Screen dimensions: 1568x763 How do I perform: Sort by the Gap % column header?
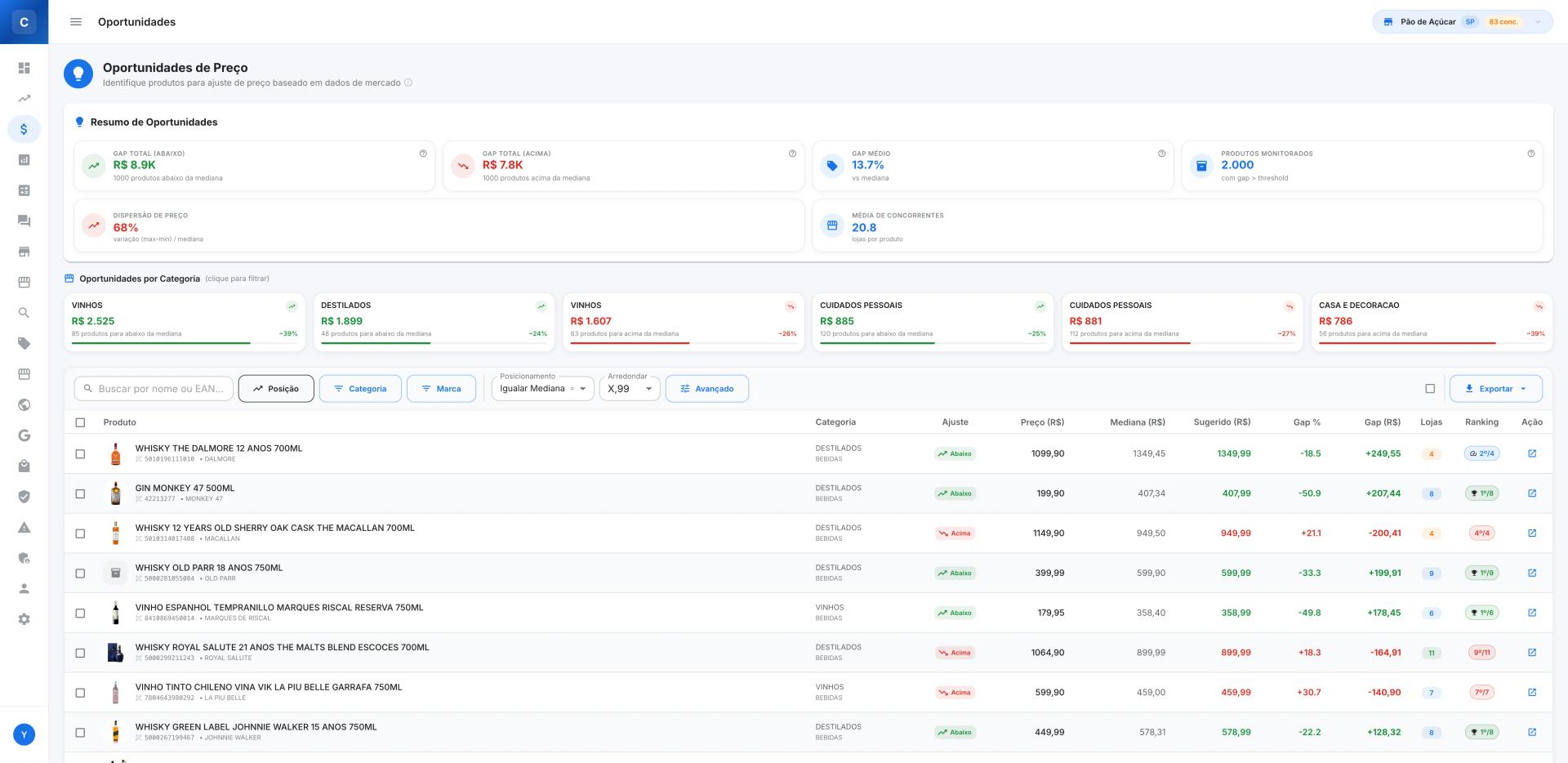click(1307, 422)
